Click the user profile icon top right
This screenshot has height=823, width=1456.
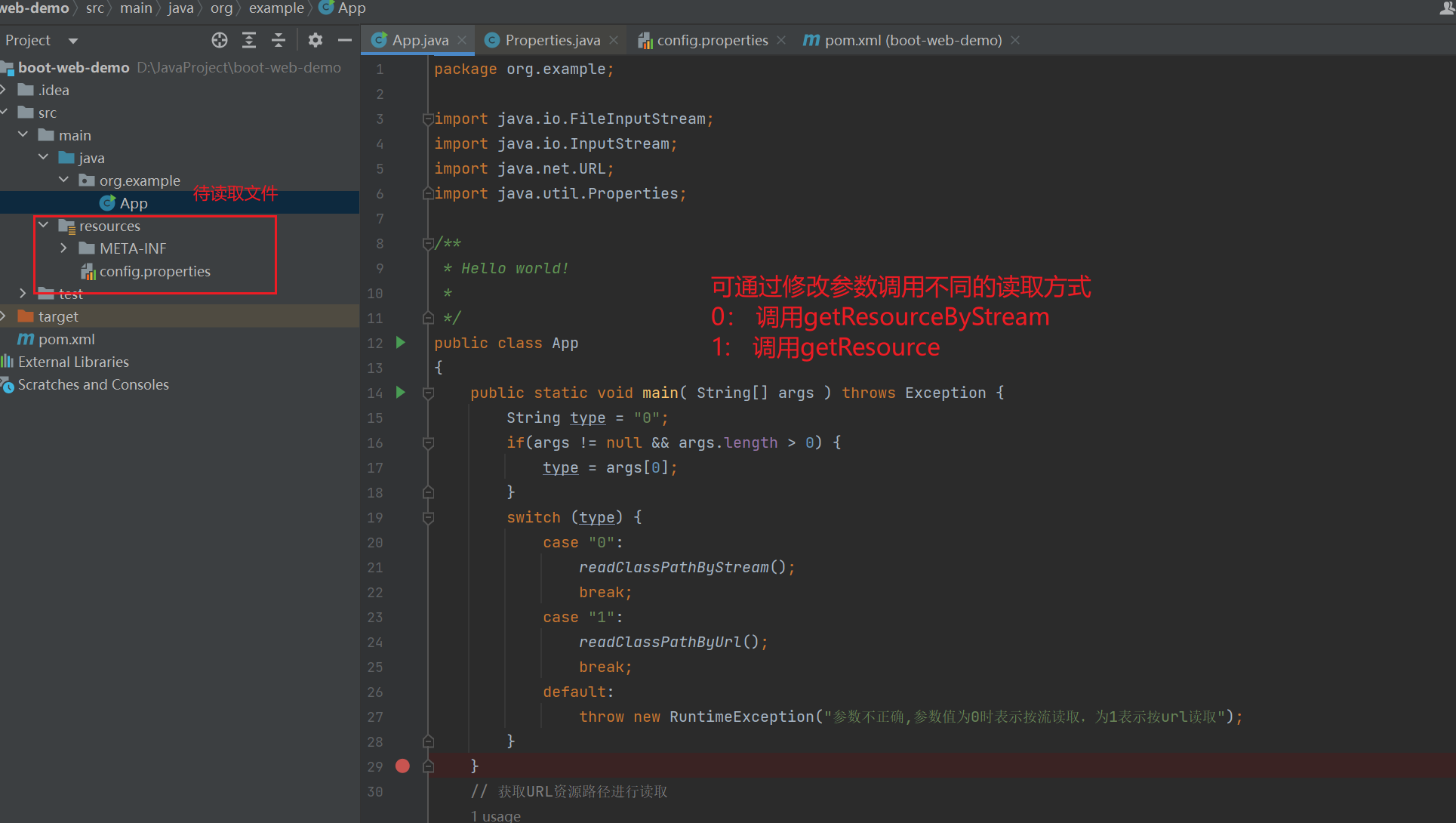tap(1446, 9)
